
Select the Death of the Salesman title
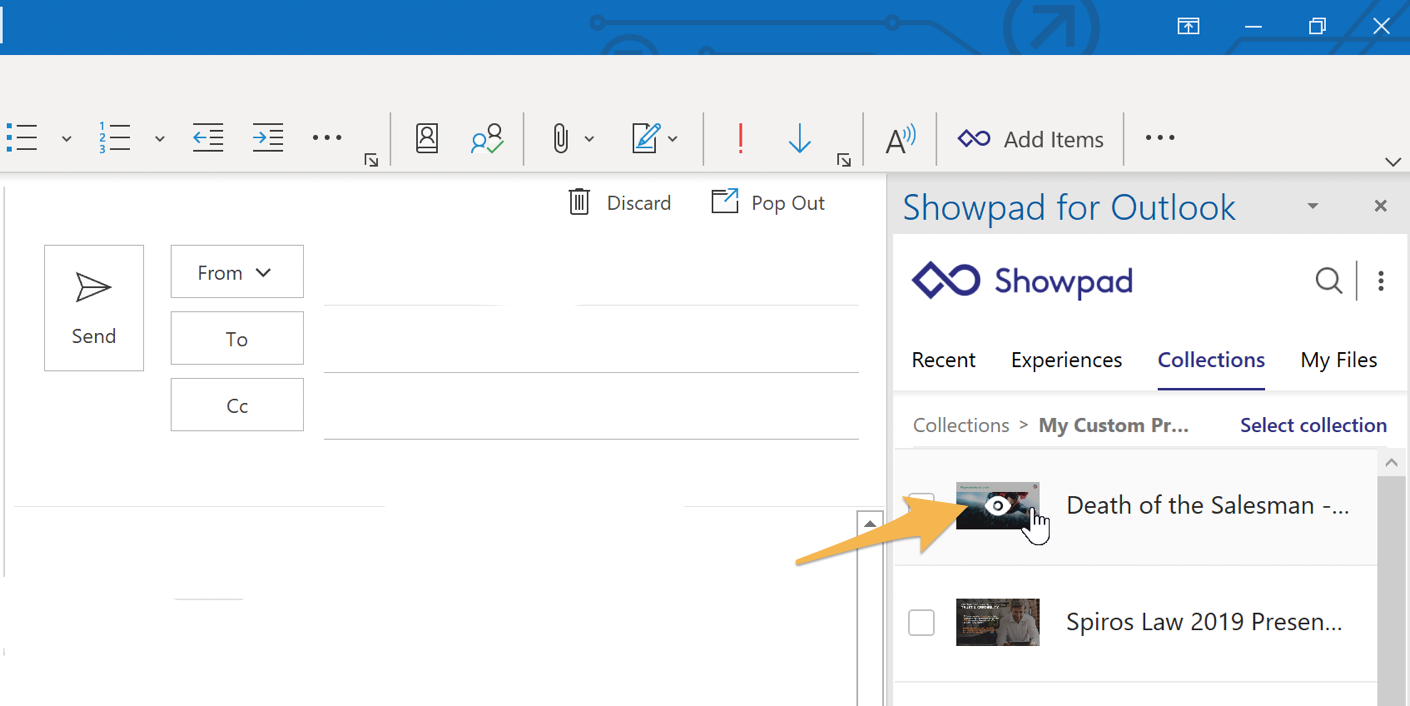pos(1208,505)
